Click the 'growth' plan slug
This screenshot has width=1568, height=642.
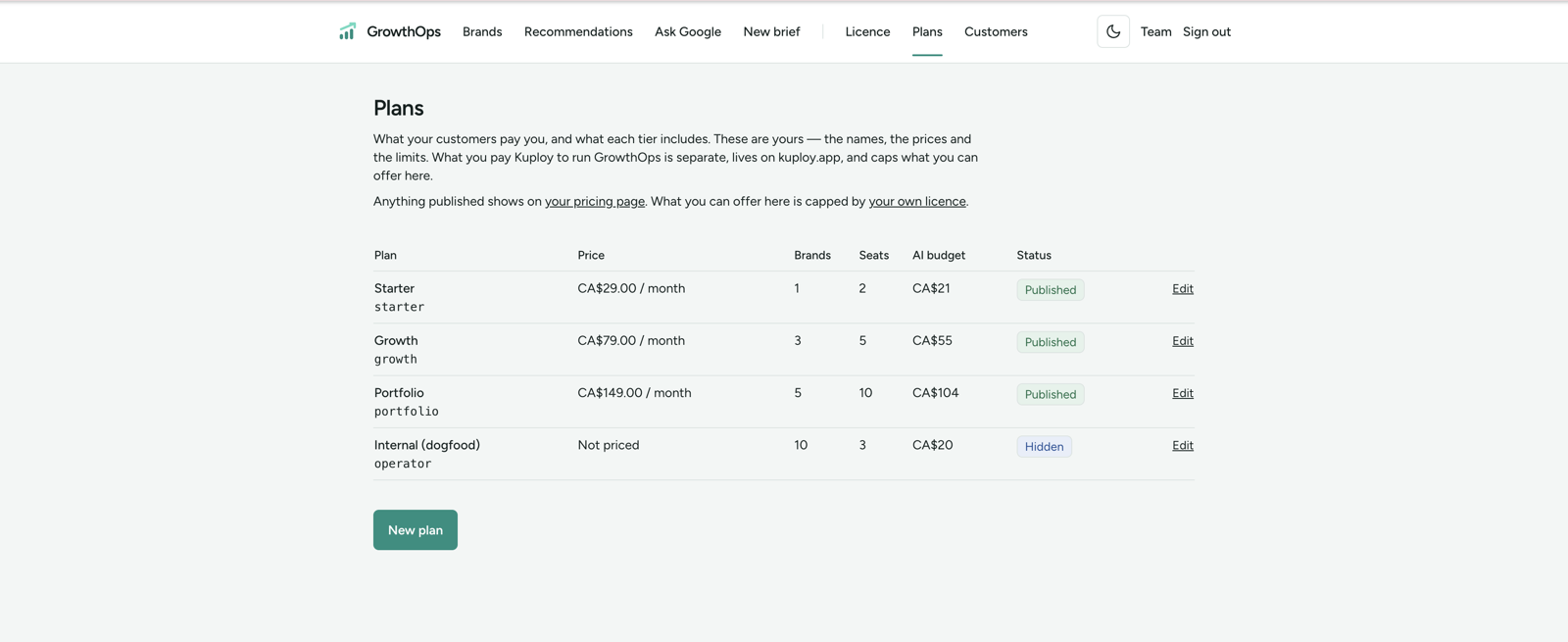point(396,359)
